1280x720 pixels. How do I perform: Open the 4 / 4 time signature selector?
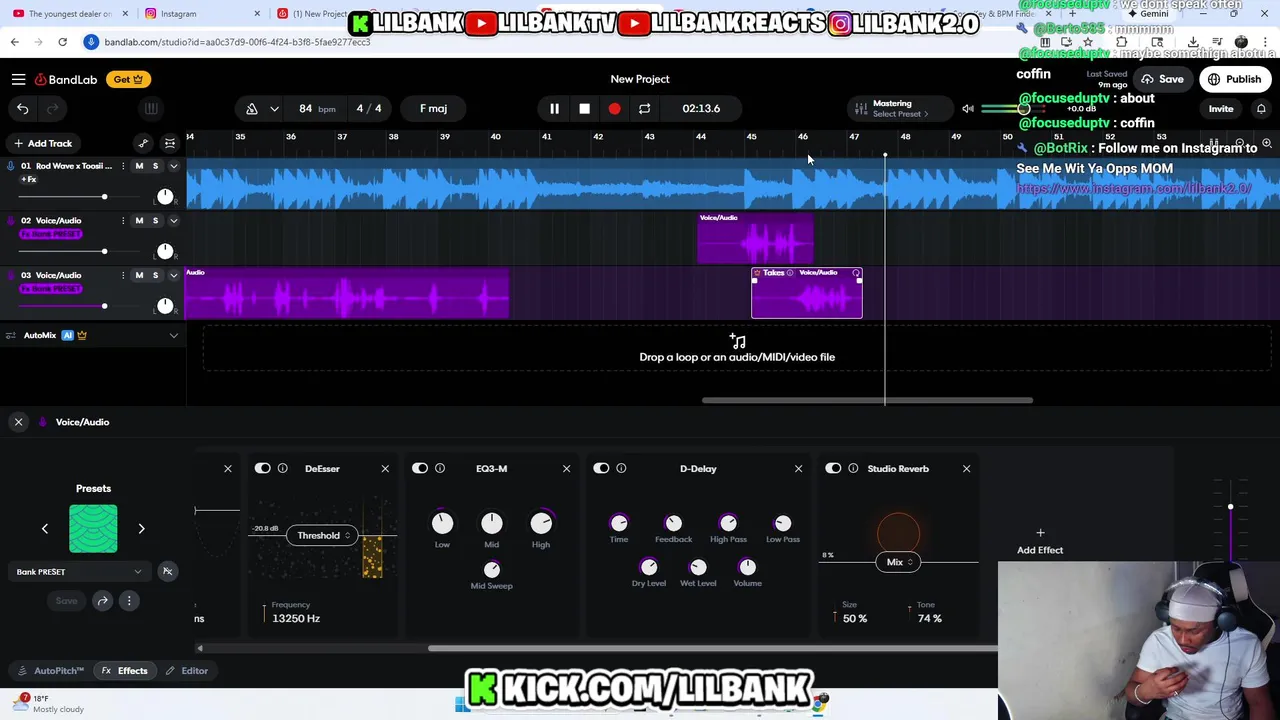click(369, 108)
